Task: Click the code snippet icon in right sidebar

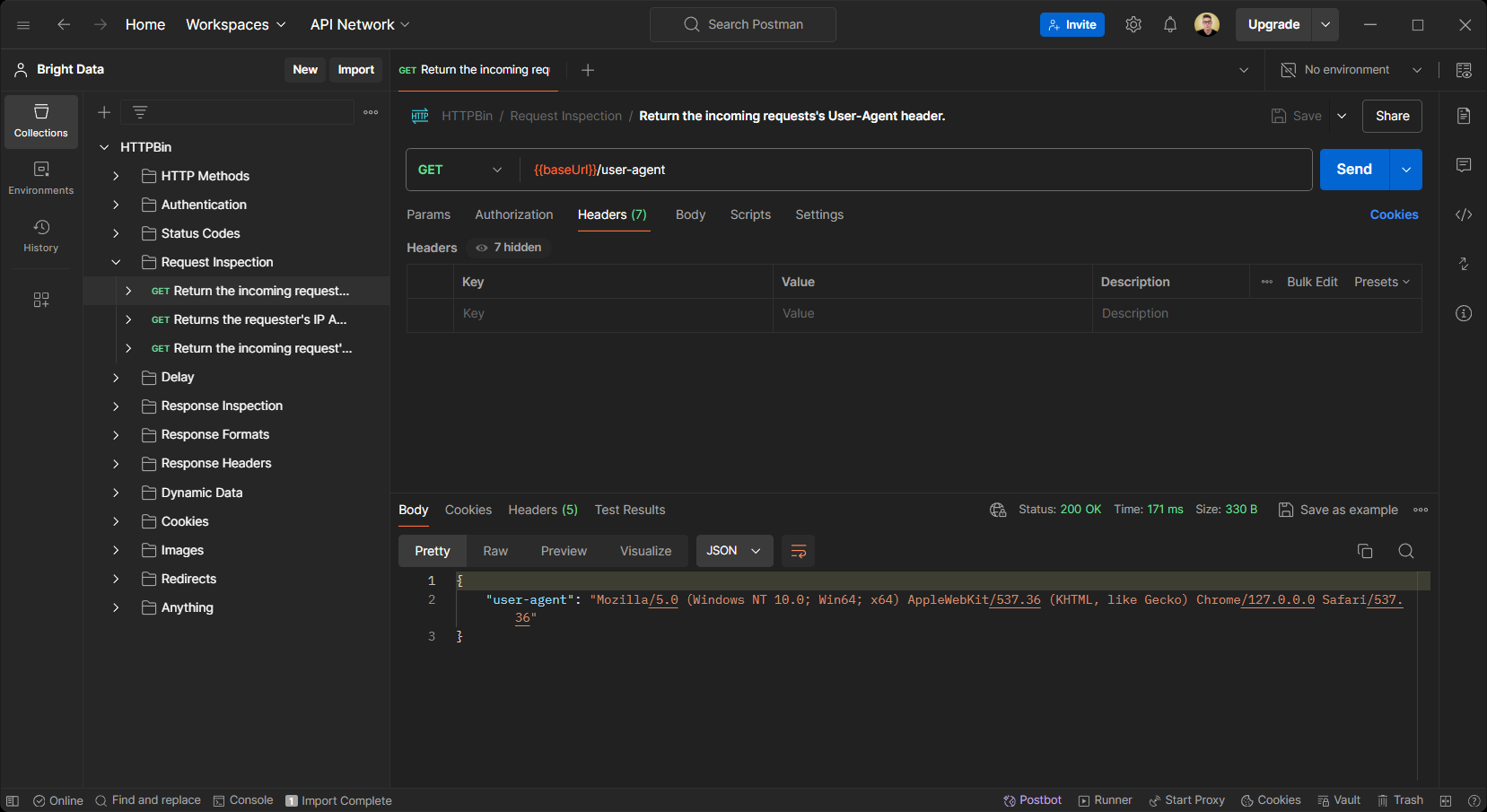Action: pyautogui.click(x=1464, y=214)
